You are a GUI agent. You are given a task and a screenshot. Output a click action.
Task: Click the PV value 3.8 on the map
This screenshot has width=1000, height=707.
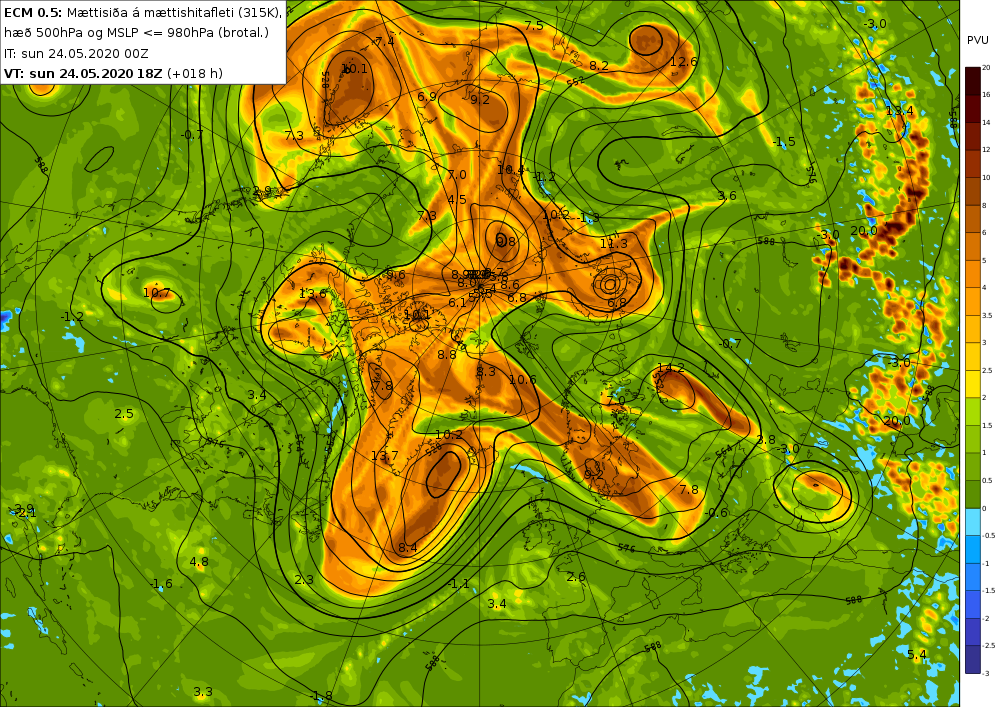(x=765, y=440)
